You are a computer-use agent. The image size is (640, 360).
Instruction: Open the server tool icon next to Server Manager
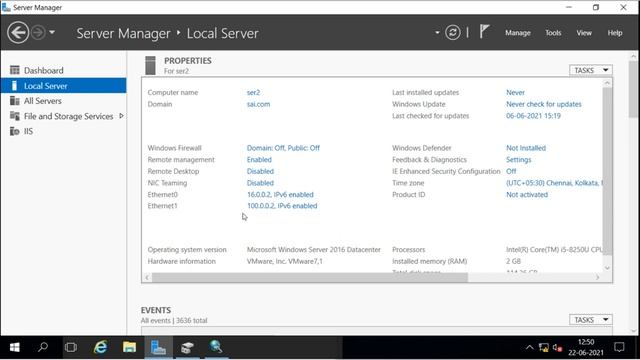click(187, 347)
